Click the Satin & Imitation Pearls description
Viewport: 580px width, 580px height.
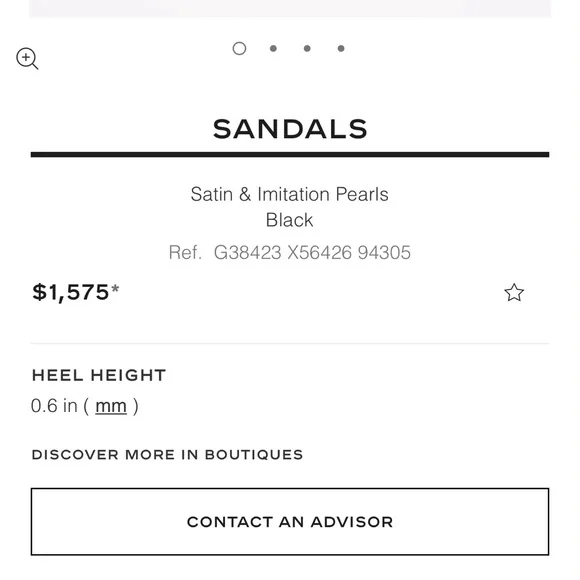pos(290,194)
